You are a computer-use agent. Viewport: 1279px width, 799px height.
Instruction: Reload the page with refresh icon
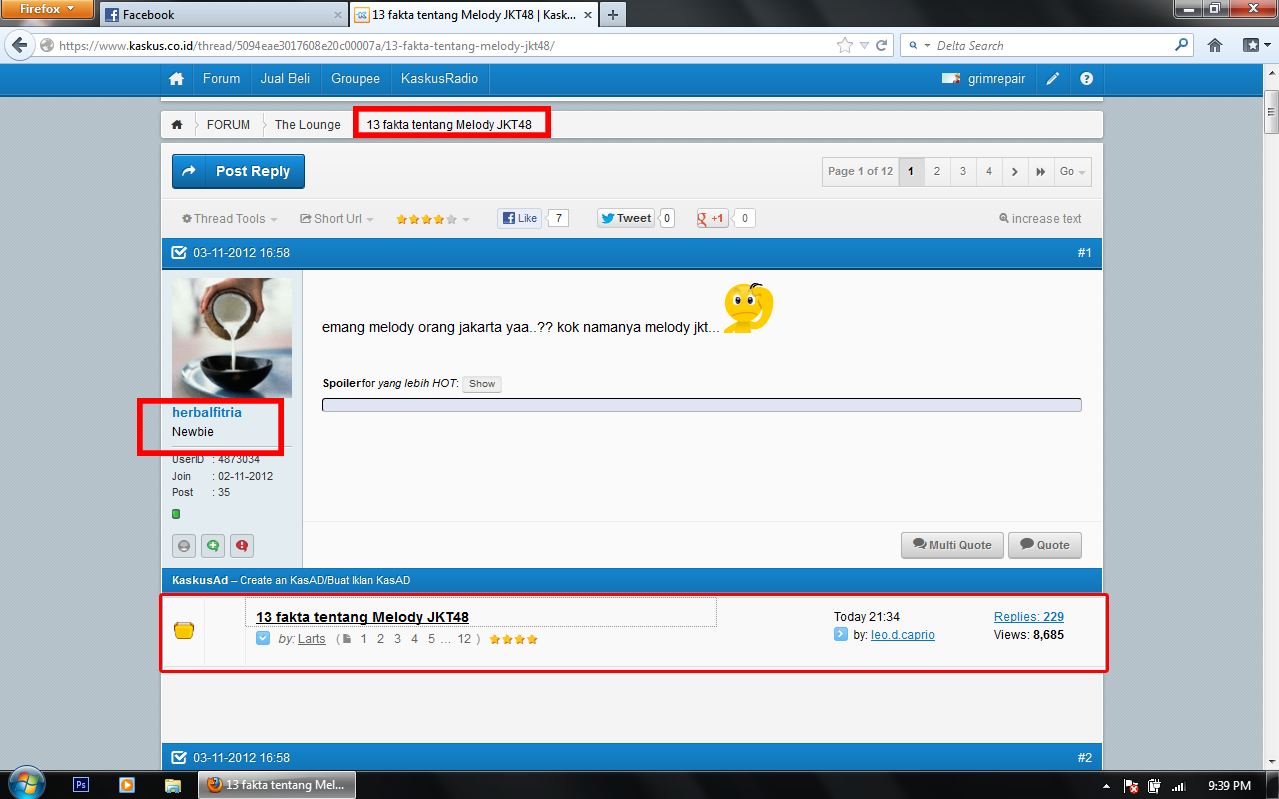(x=882, y=45)
